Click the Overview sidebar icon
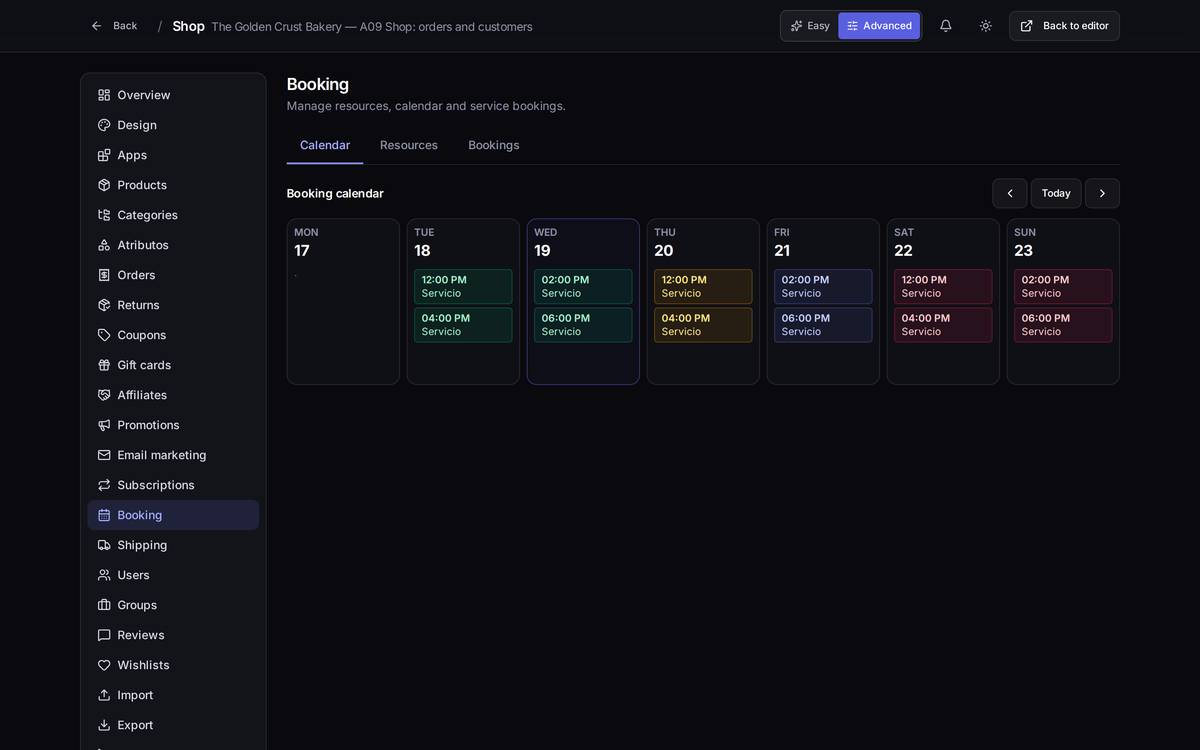The width and height of the screenshot is (1200, 750). point(104,95)
